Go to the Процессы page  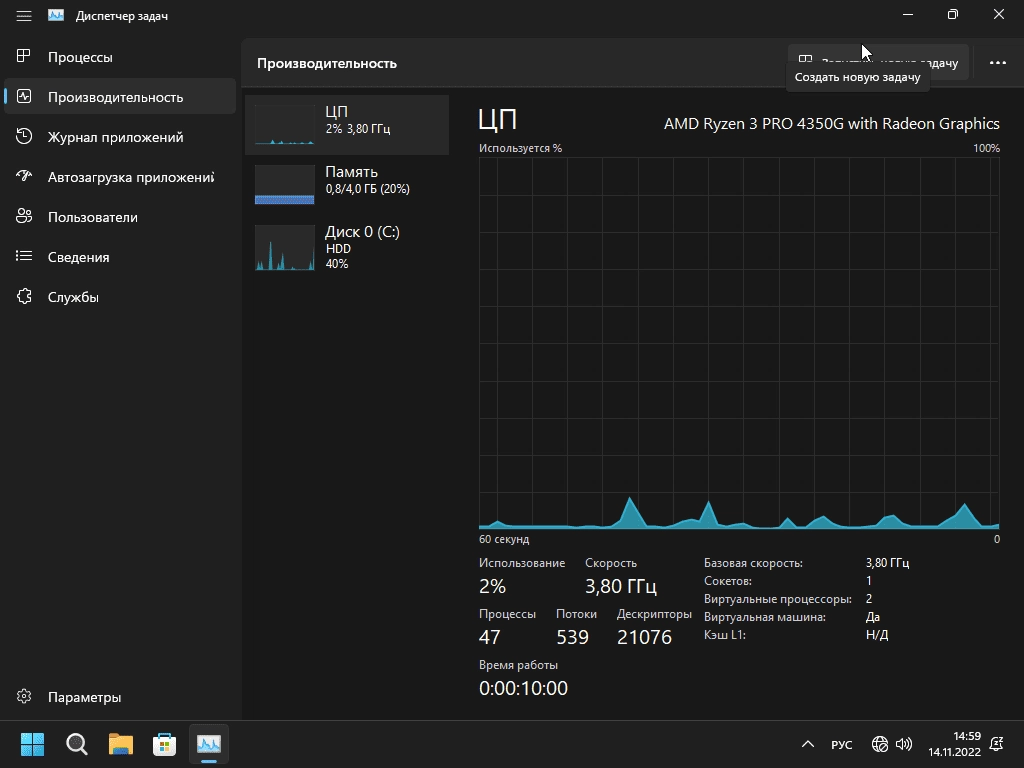120,57
